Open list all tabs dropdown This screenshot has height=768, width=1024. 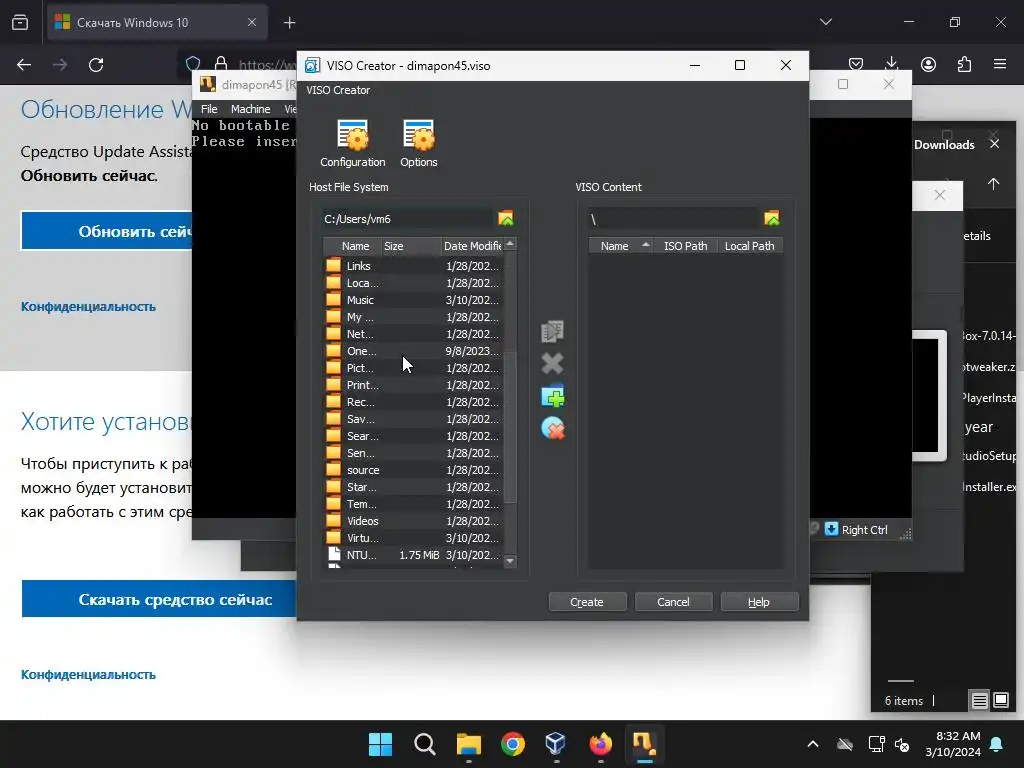825,22
